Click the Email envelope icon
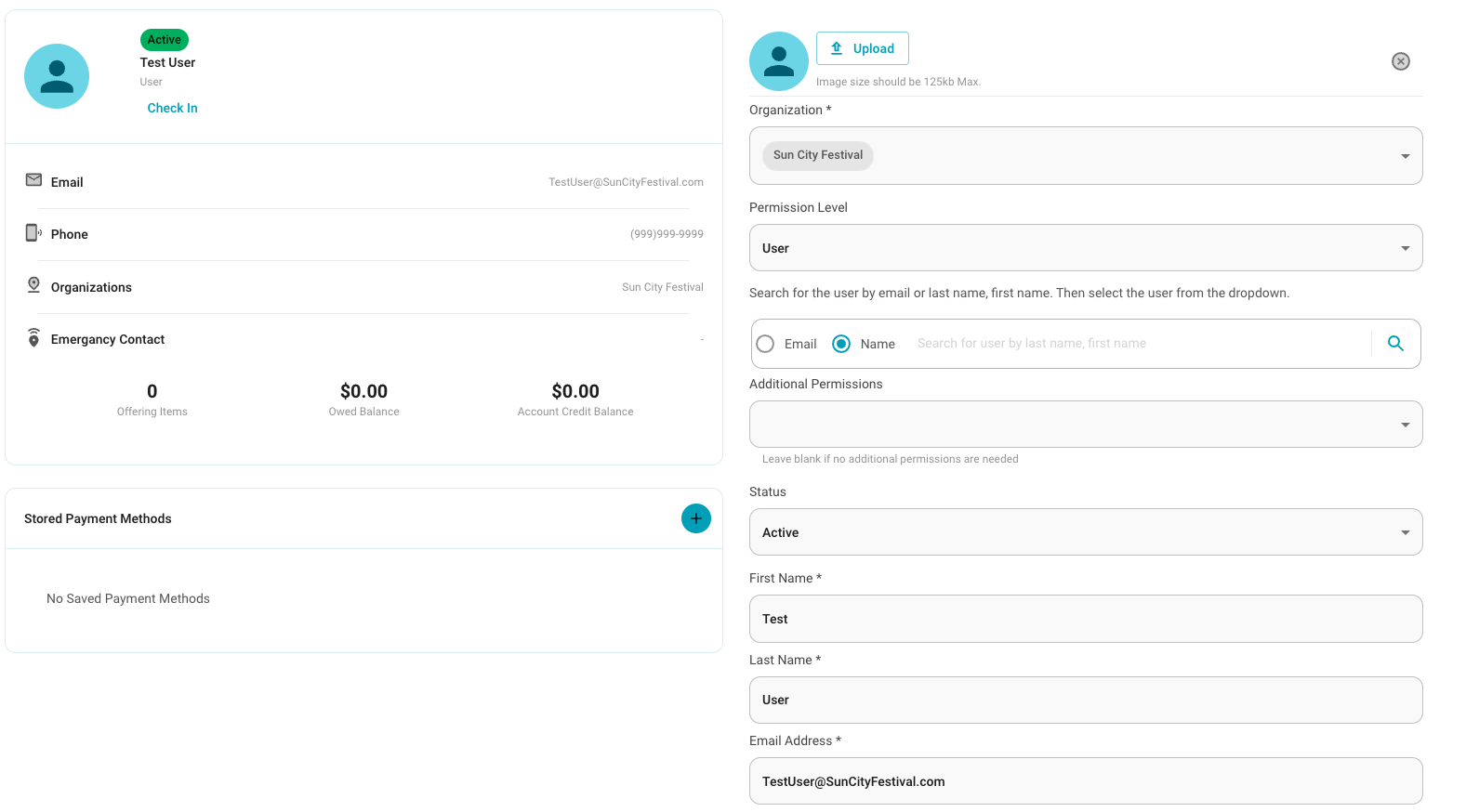The height and width of the screenshot is (812, 1466). [33, 180]
